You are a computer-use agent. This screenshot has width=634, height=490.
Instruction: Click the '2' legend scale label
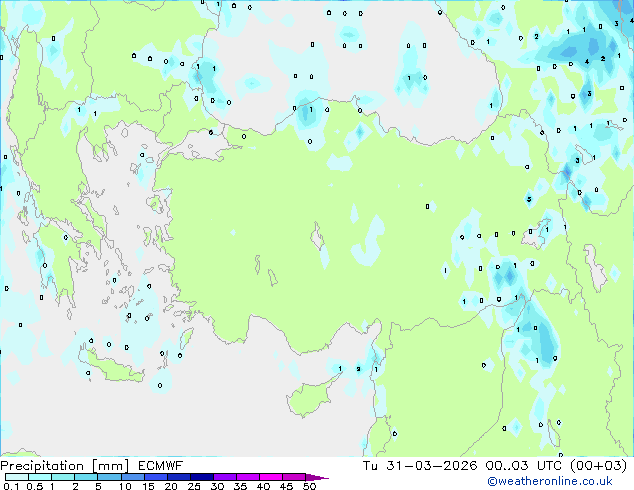point(75,486)
